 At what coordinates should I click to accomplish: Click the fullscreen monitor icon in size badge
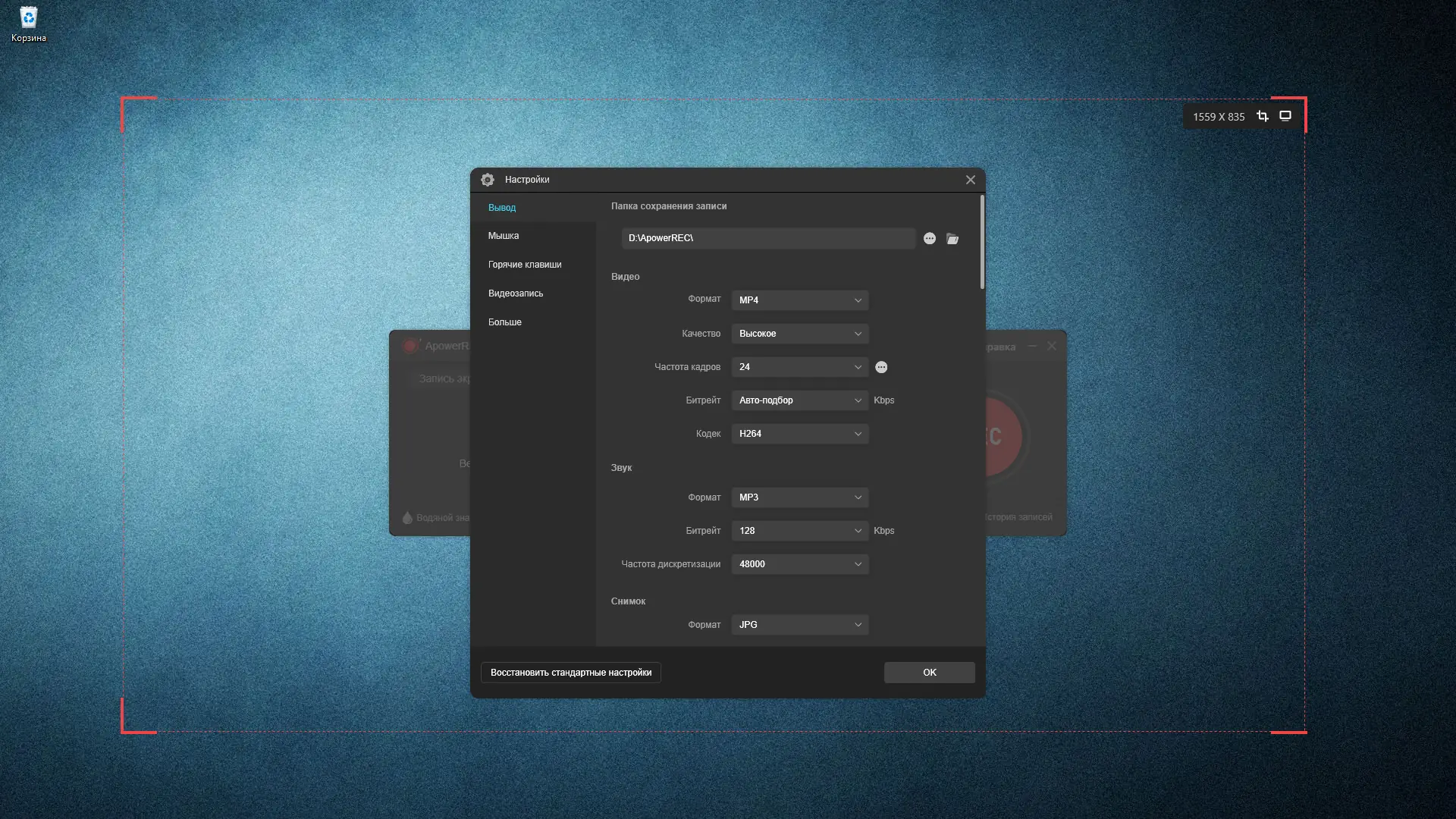1285,116
